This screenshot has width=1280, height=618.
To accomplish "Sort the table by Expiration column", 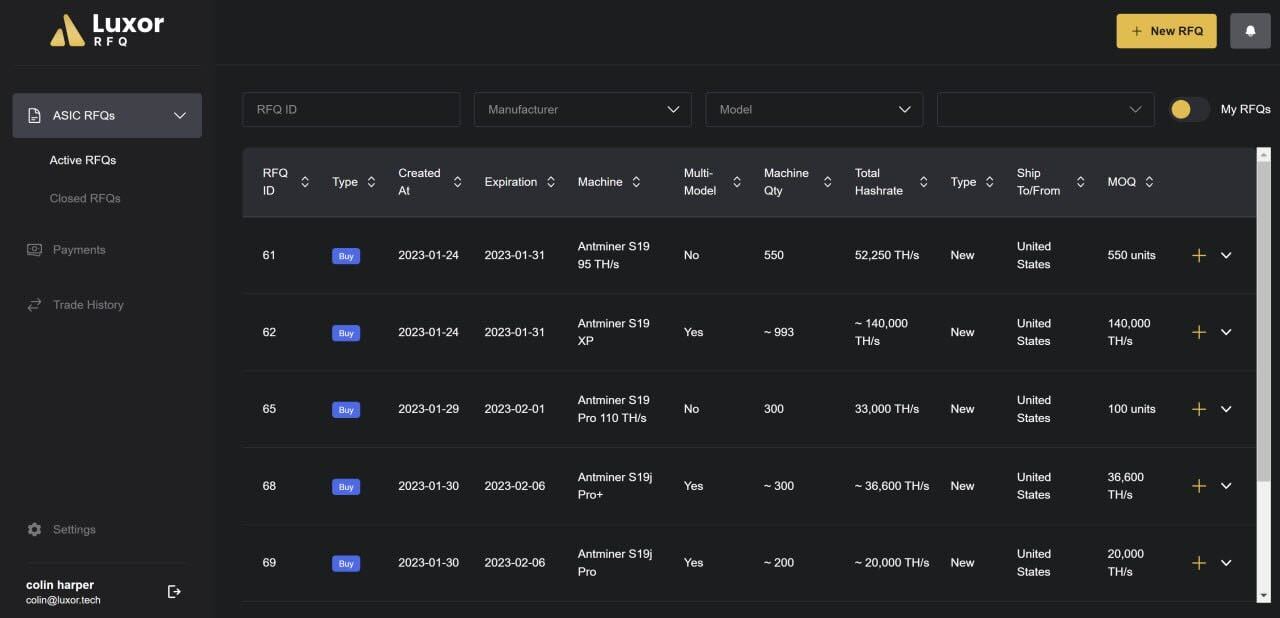I will pos(549,181).
